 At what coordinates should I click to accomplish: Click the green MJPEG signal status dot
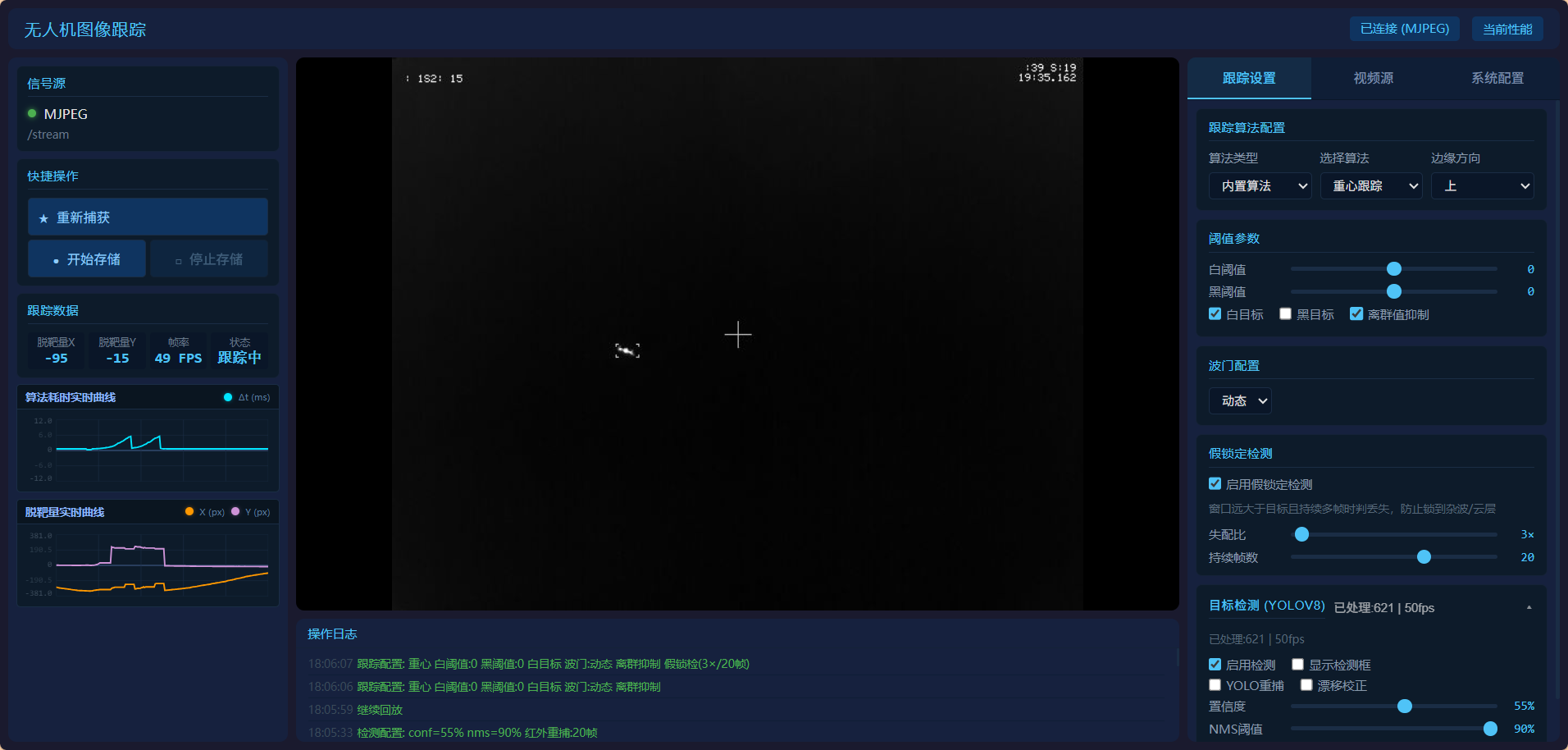(x=32, y=113)
